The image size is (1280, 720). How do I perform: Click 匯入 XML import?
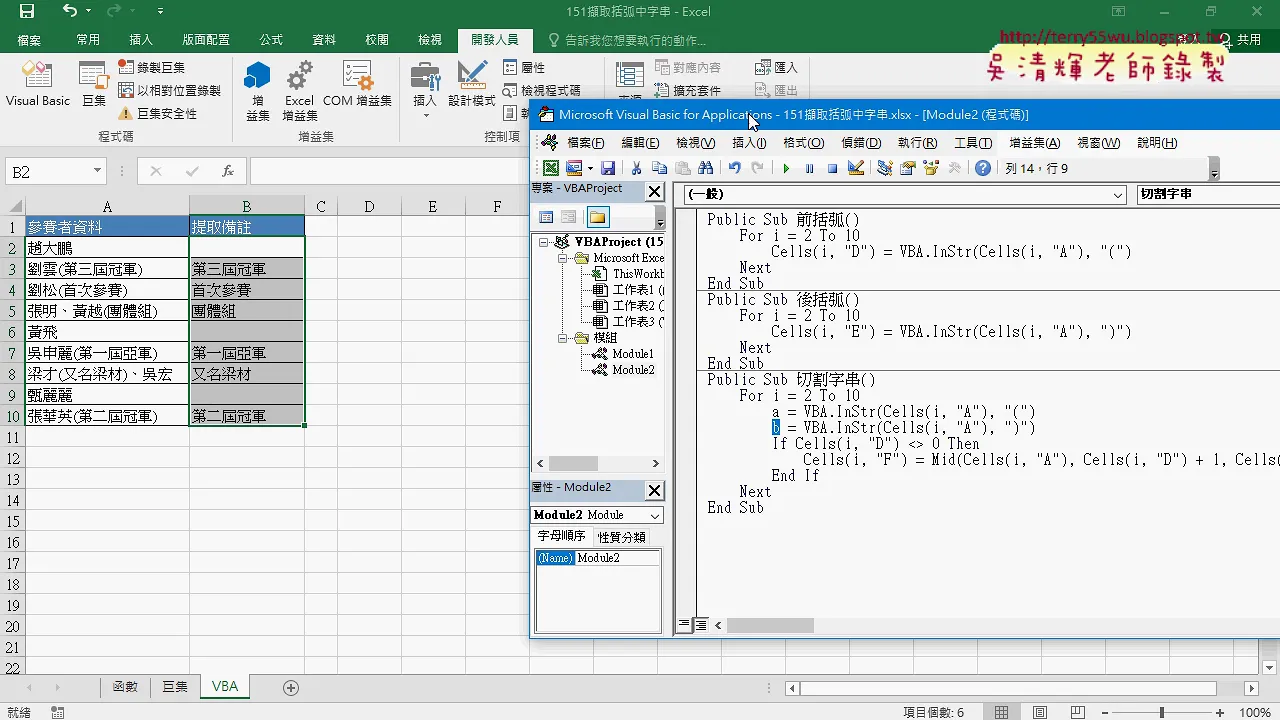(777, 67)
